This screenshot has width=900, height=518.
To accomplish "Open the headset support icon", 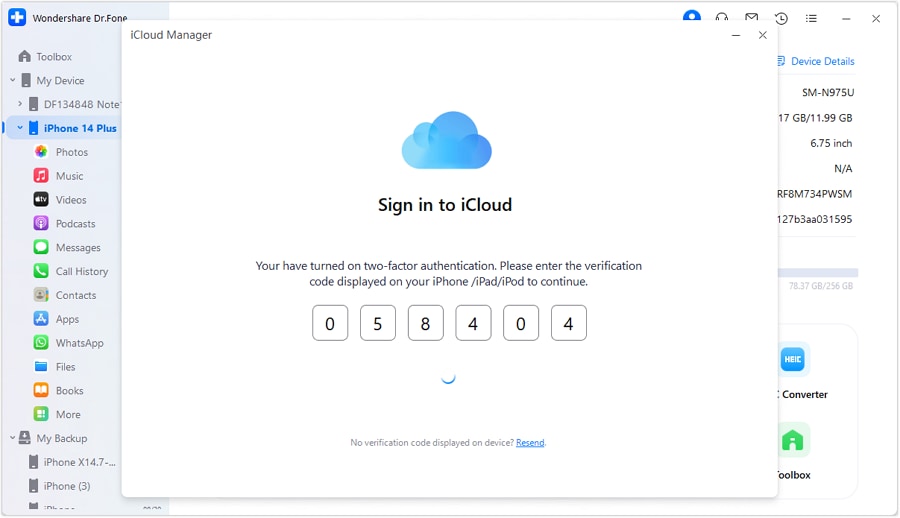I will pos(721,18).
